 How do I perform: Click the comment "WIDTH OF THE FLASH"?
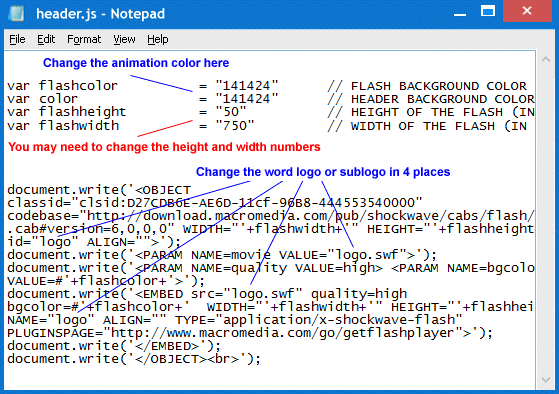423,126
